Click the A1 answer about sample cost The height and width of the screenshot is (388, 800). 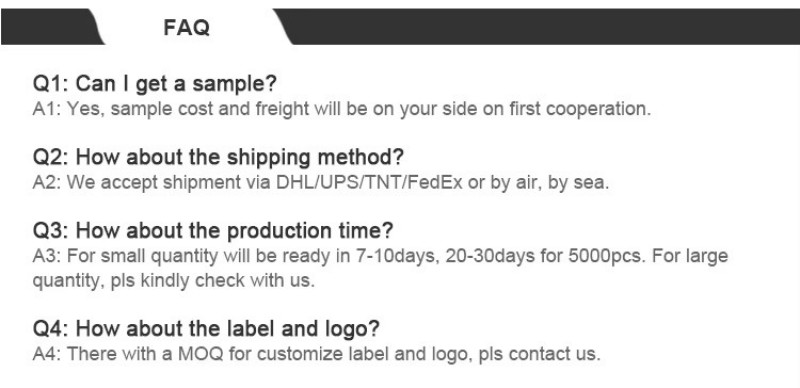342,109
